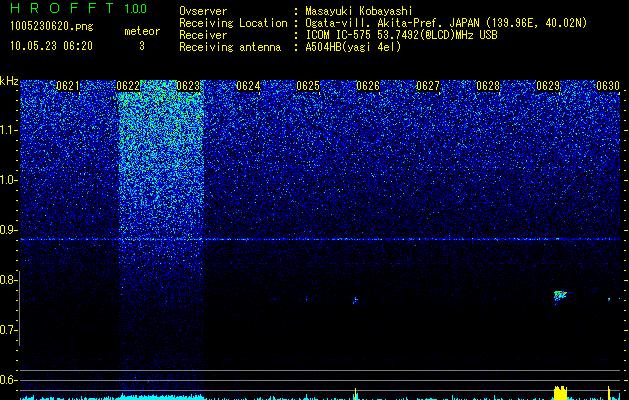Click the 0624 time marker
This screenshot has width=629, height=400.
248,86
